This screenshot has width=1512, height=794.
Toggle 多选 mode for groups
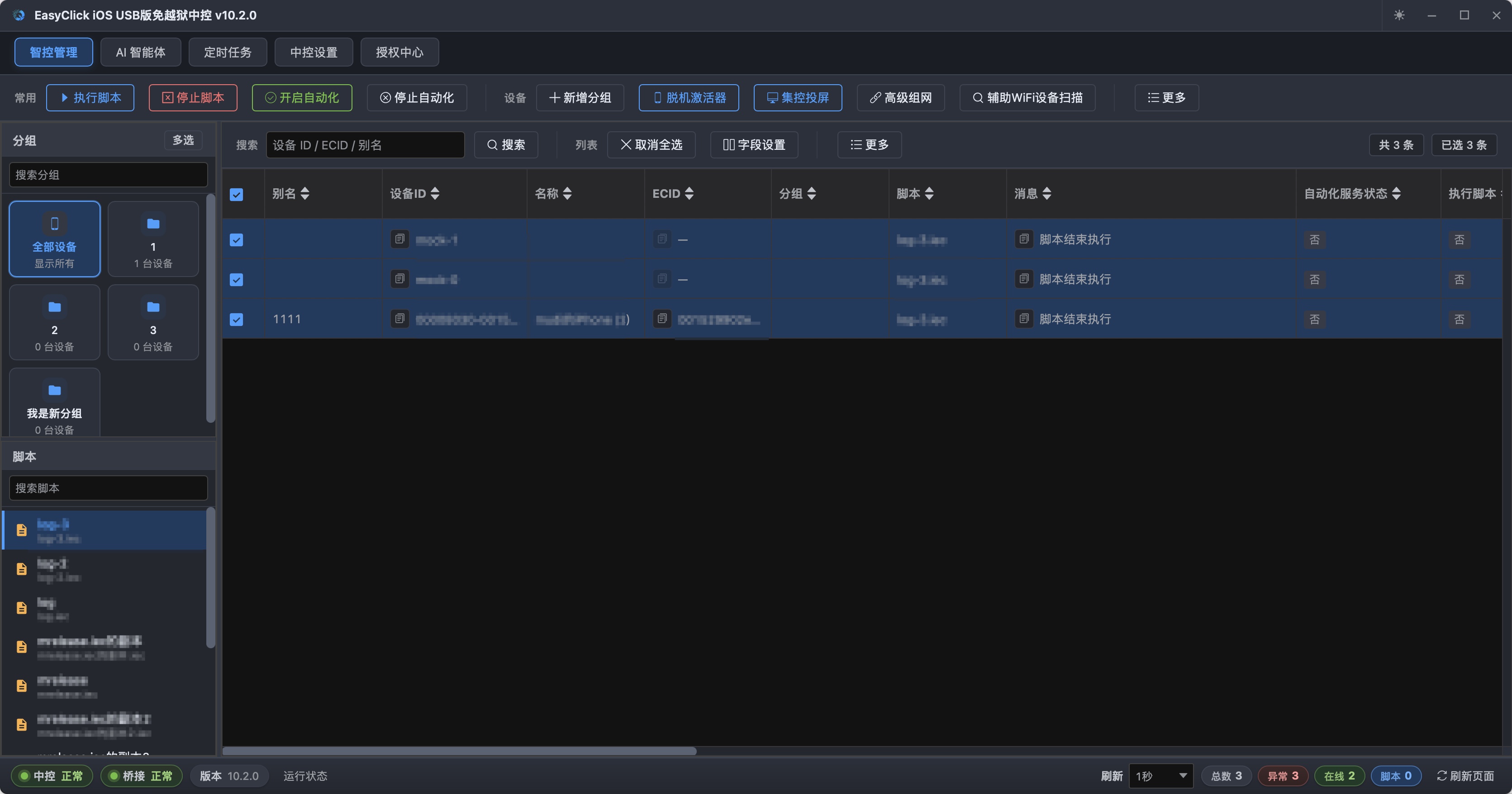coord(183,140)
